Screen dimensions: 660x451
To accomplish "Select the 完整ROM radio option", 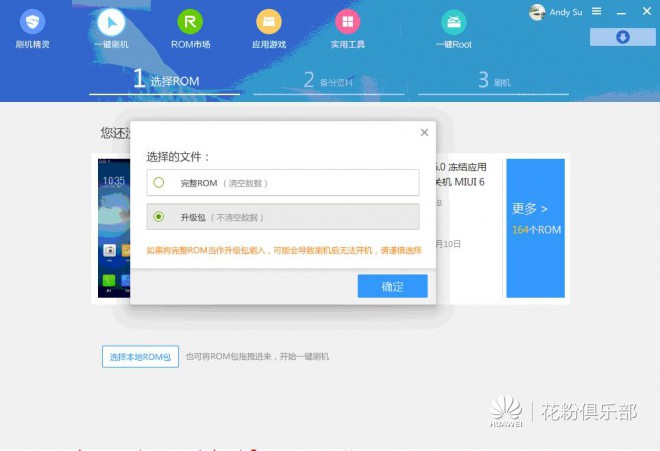I will click(x=159, y=183).
